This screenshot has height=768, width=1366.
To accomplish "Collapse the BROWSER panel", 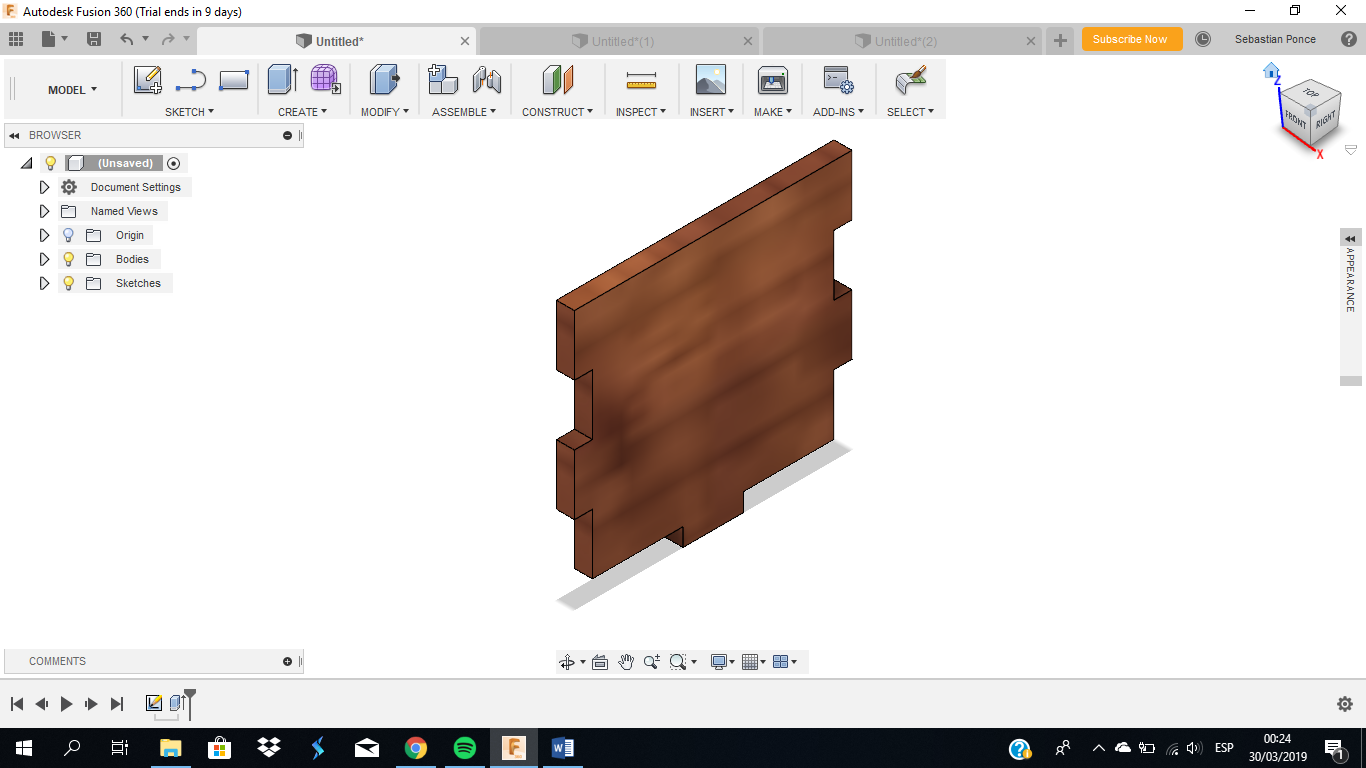I will (14, 135).
